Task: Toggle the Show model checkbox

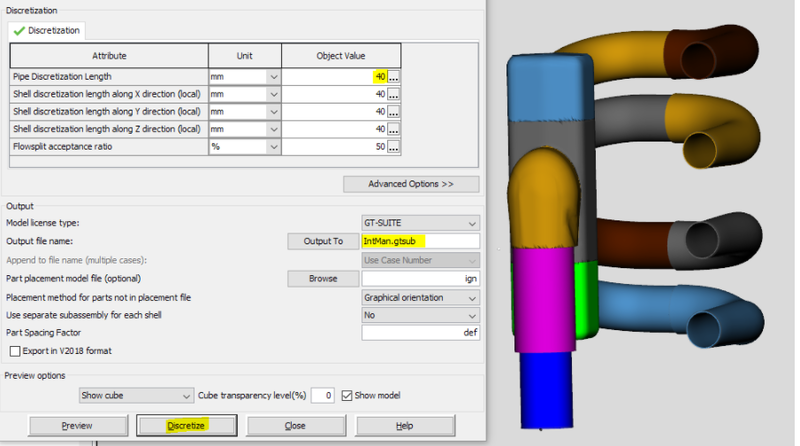Action: click(347, 395)
